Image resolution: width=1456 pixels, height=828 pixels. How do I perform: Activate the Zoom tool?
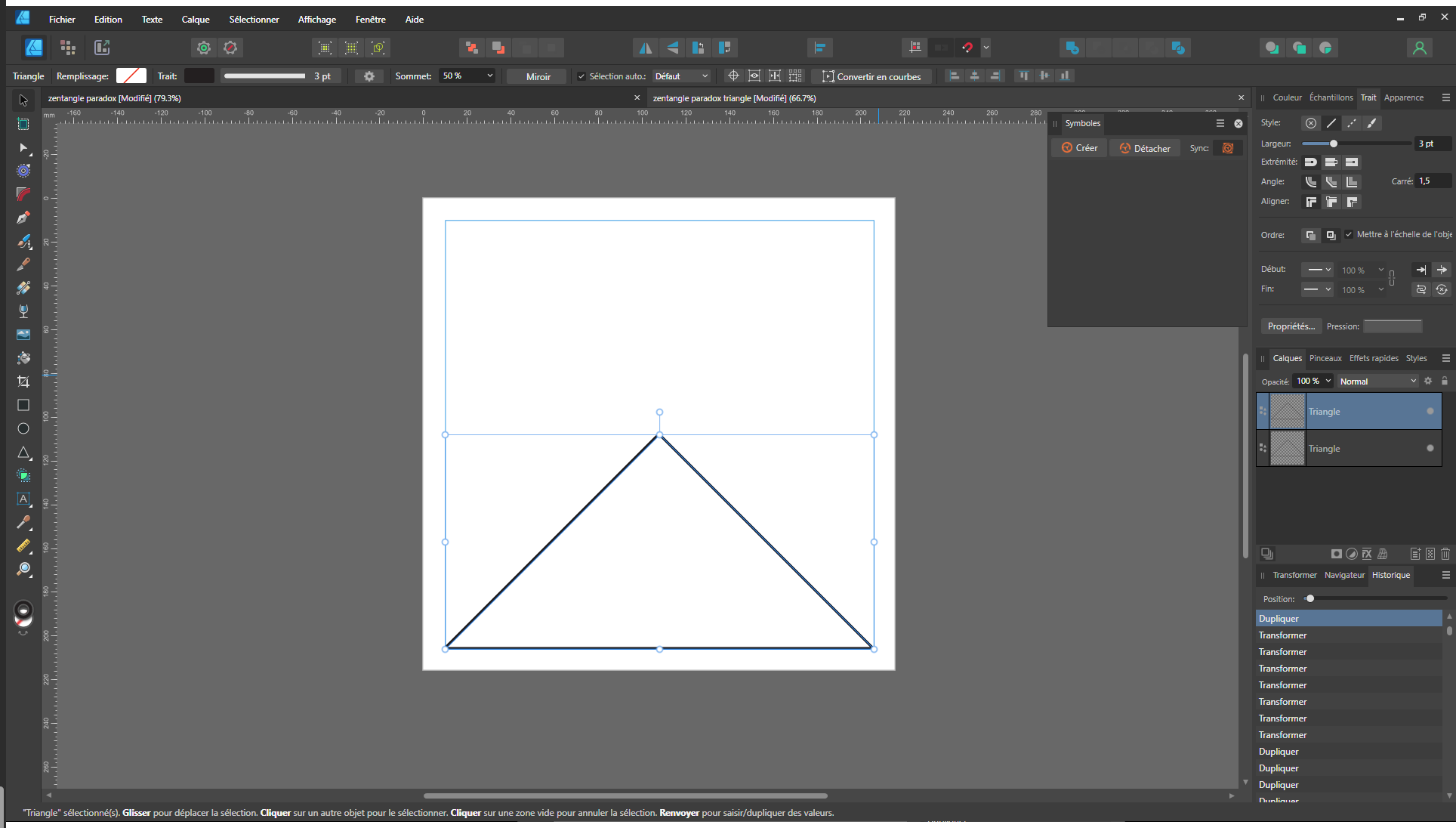23,569
